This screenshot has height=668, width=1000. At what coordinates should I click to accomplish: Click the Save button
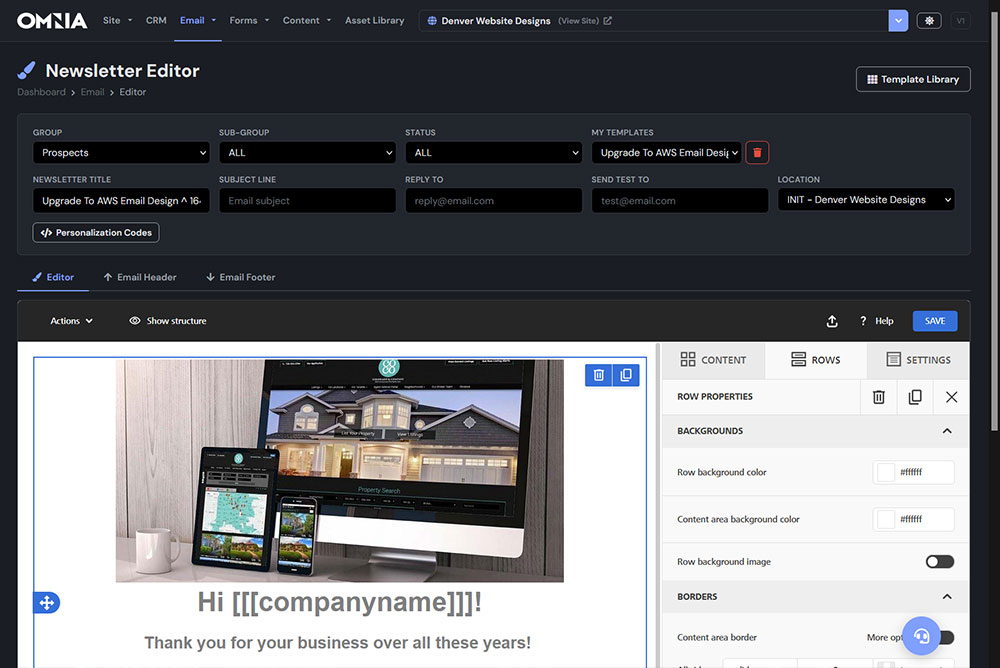(x=934, y=321)
